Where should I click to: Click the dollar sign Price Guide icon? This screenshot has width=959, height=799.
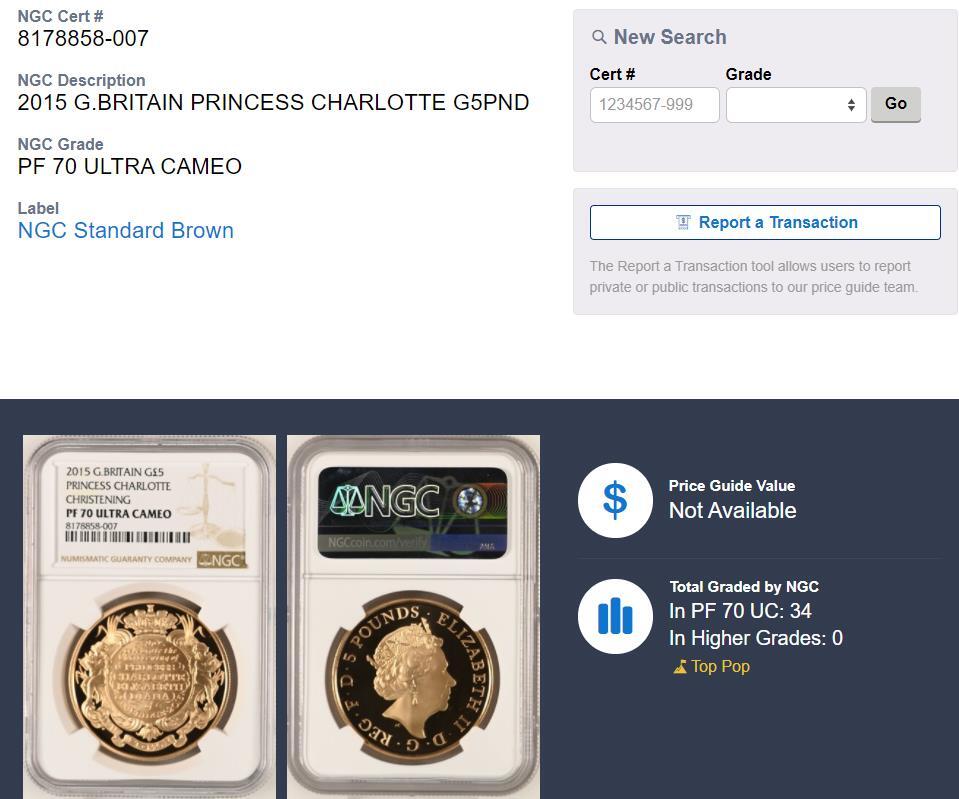(615, 500)
